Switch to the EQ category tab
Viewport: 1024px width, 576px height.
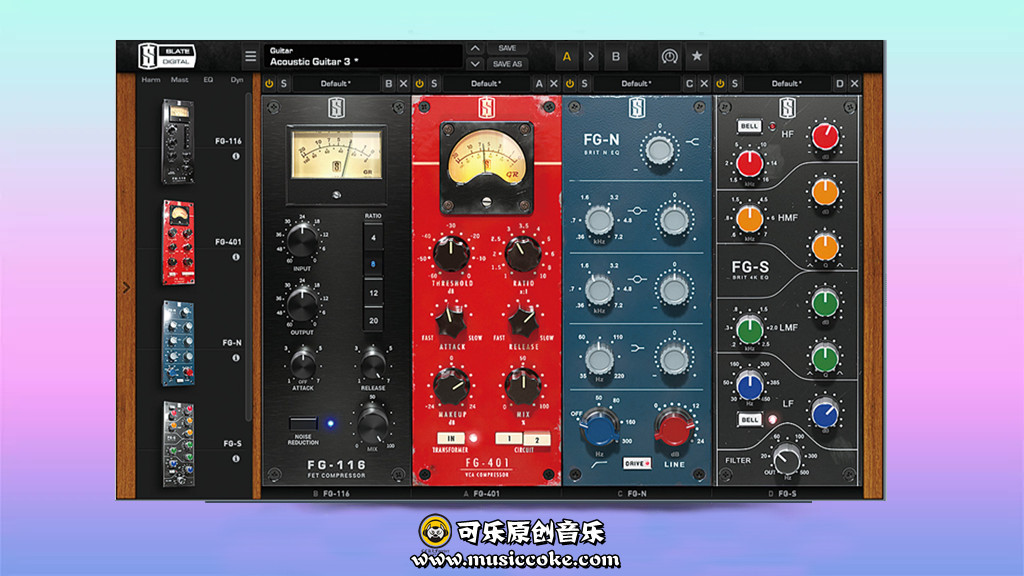(x=208, y=80)
